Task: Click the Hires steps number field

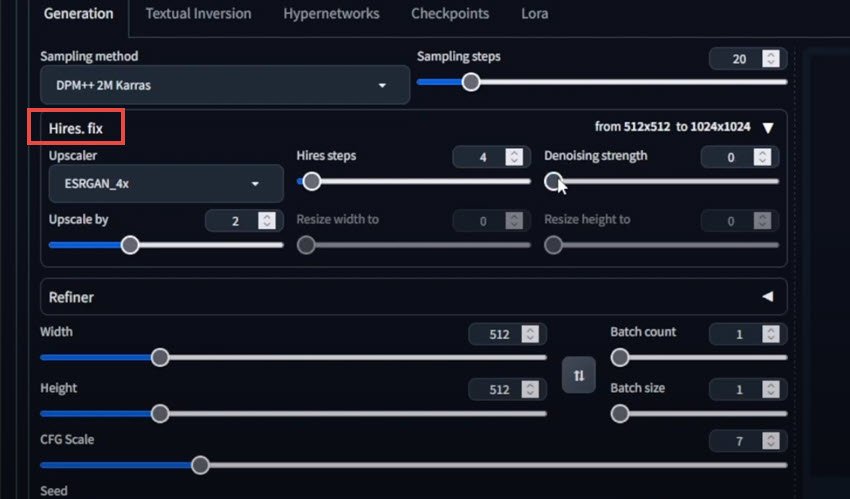Action: (491, 157)
